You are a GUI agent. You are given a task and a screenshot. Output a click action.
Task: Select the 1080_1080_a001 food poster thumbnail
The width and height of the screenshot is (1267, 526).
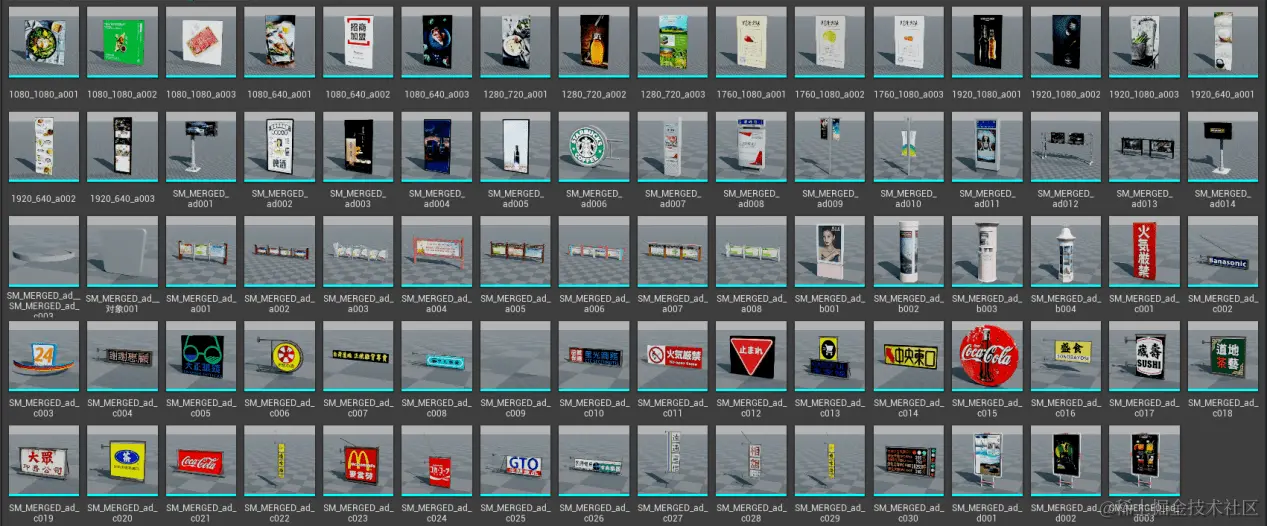(43, 41)
